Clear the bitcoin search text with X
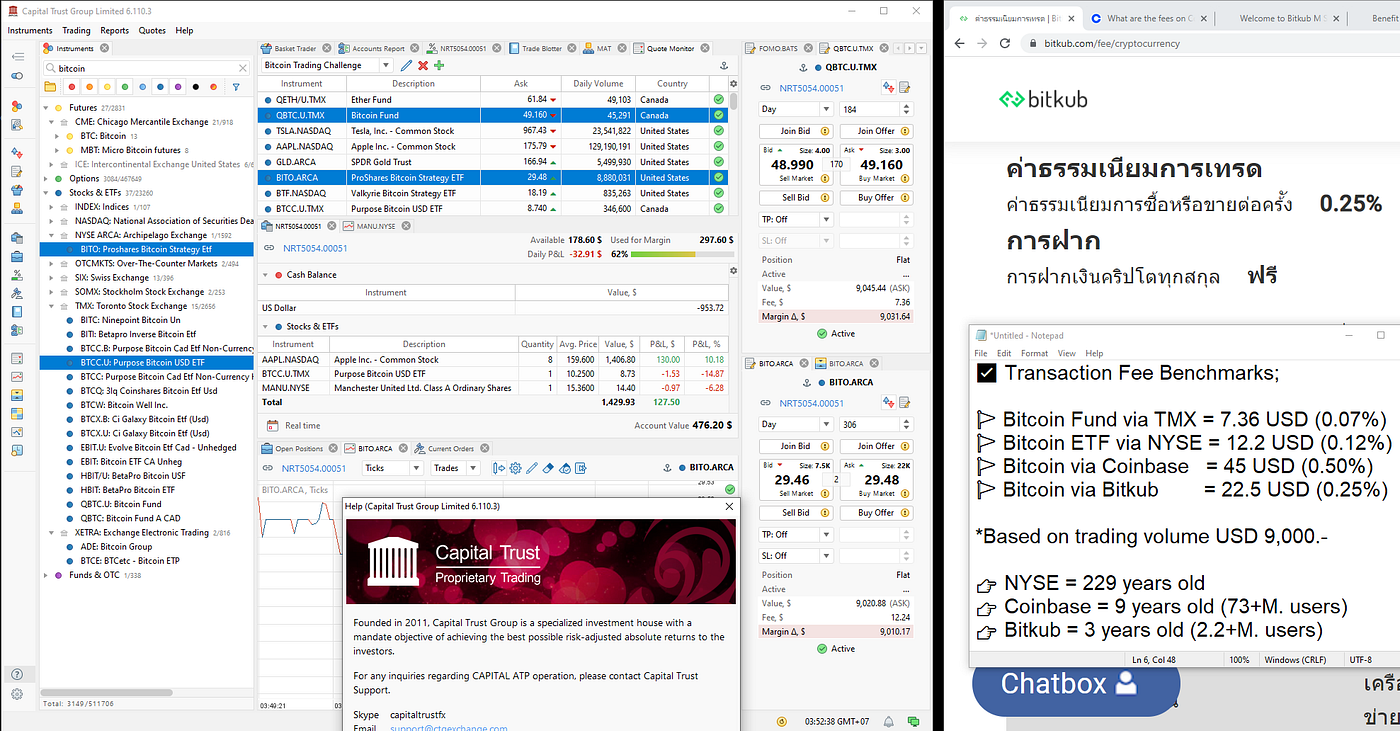The image size is (1400, 731). point(242,68)
